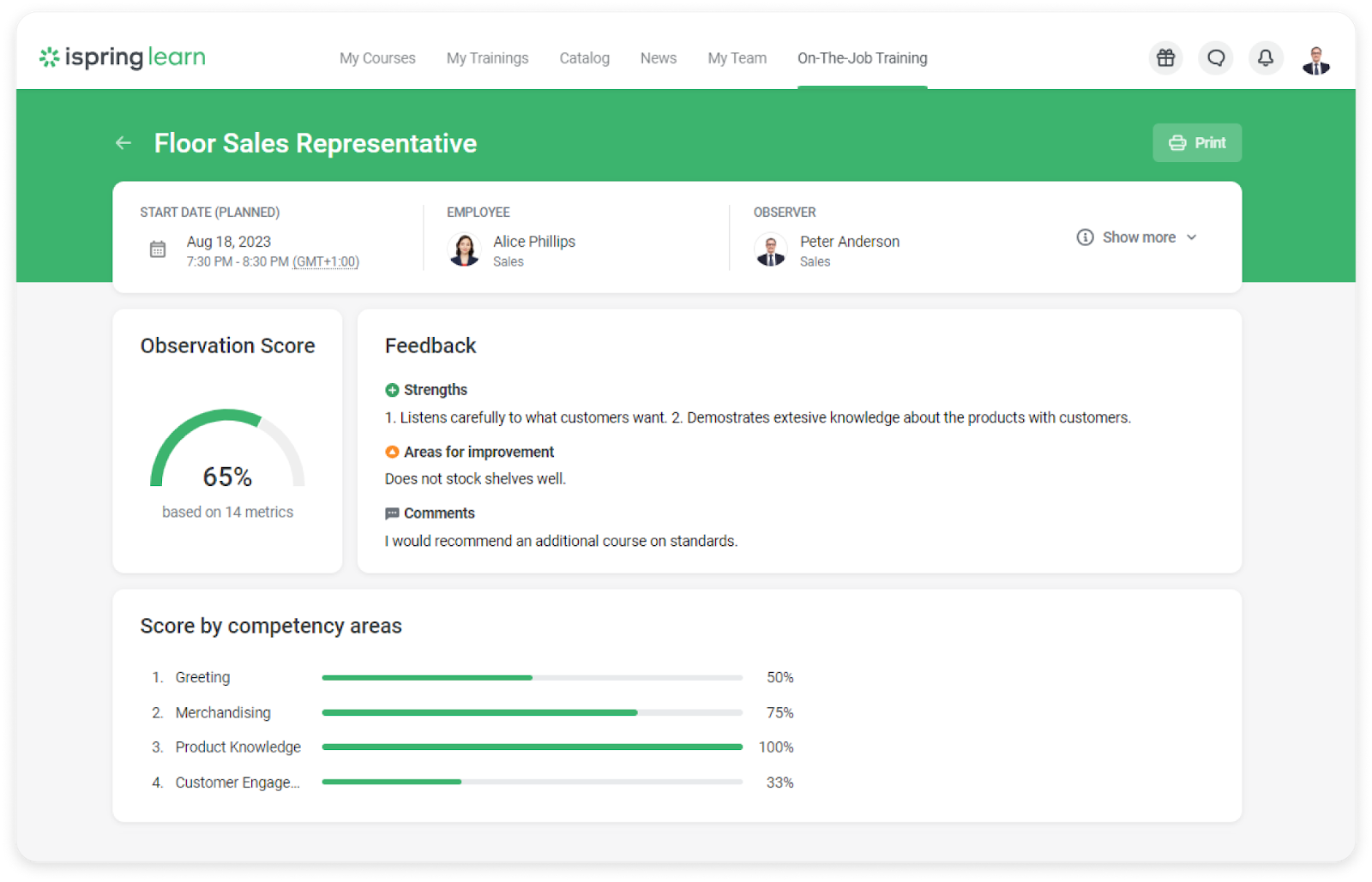Collapse the Show more chevron

pos(1192,237)
